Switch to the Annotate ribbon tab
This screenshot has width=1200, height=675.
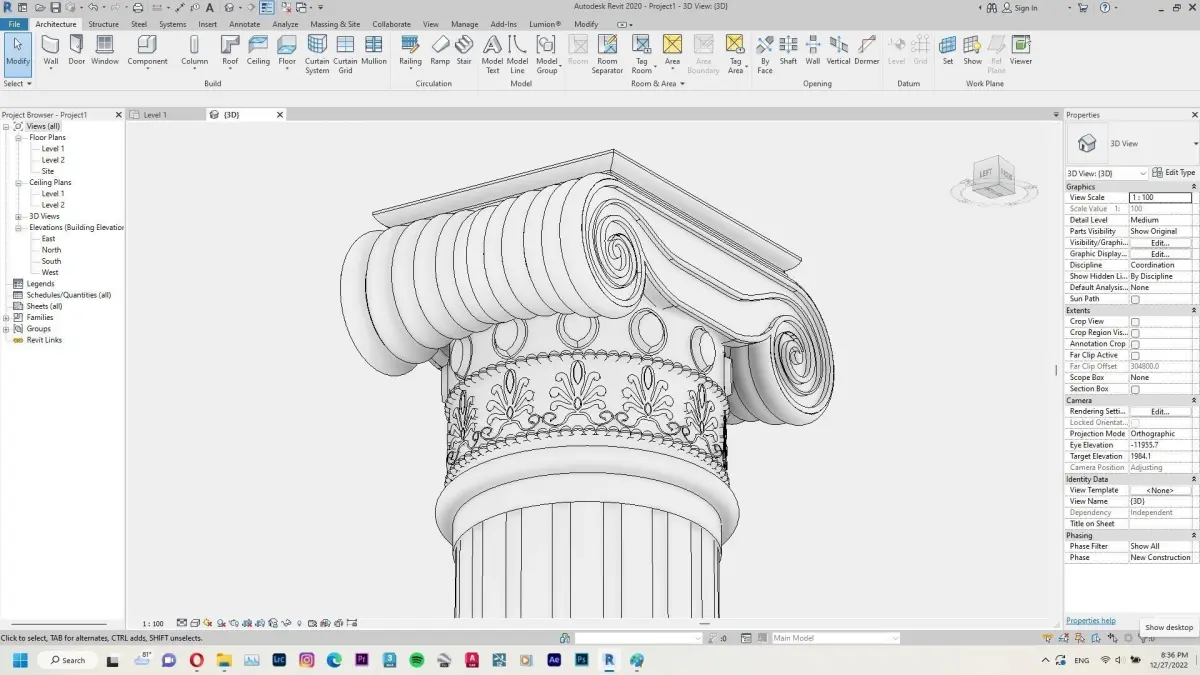coord(245,24)
